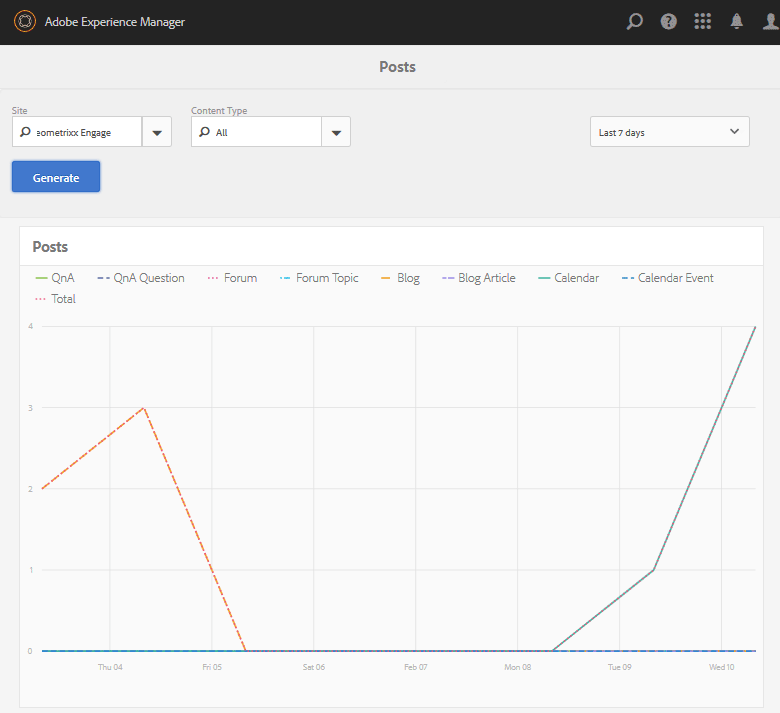Expand the Site dropdown arrow

(157, 132)
